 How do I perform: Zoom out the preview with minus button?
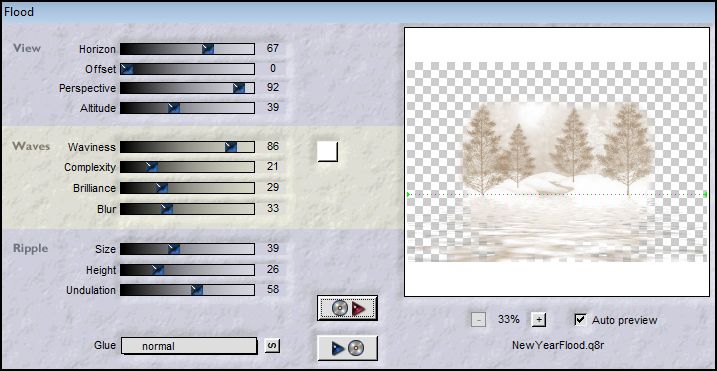coord(478,320)
